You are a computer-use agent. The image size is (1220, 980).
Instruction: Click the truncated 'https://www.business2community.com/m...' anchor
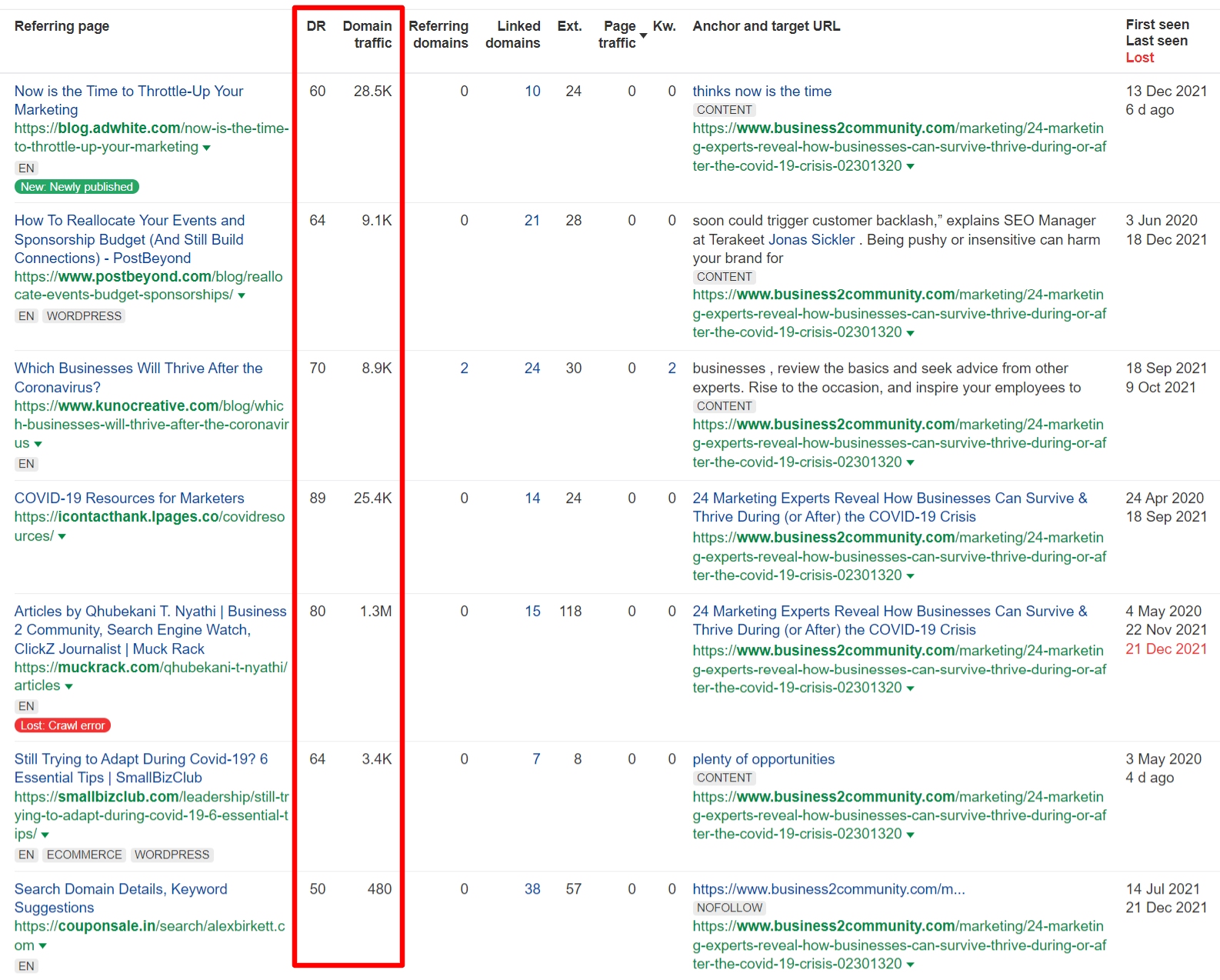point(829,889)
